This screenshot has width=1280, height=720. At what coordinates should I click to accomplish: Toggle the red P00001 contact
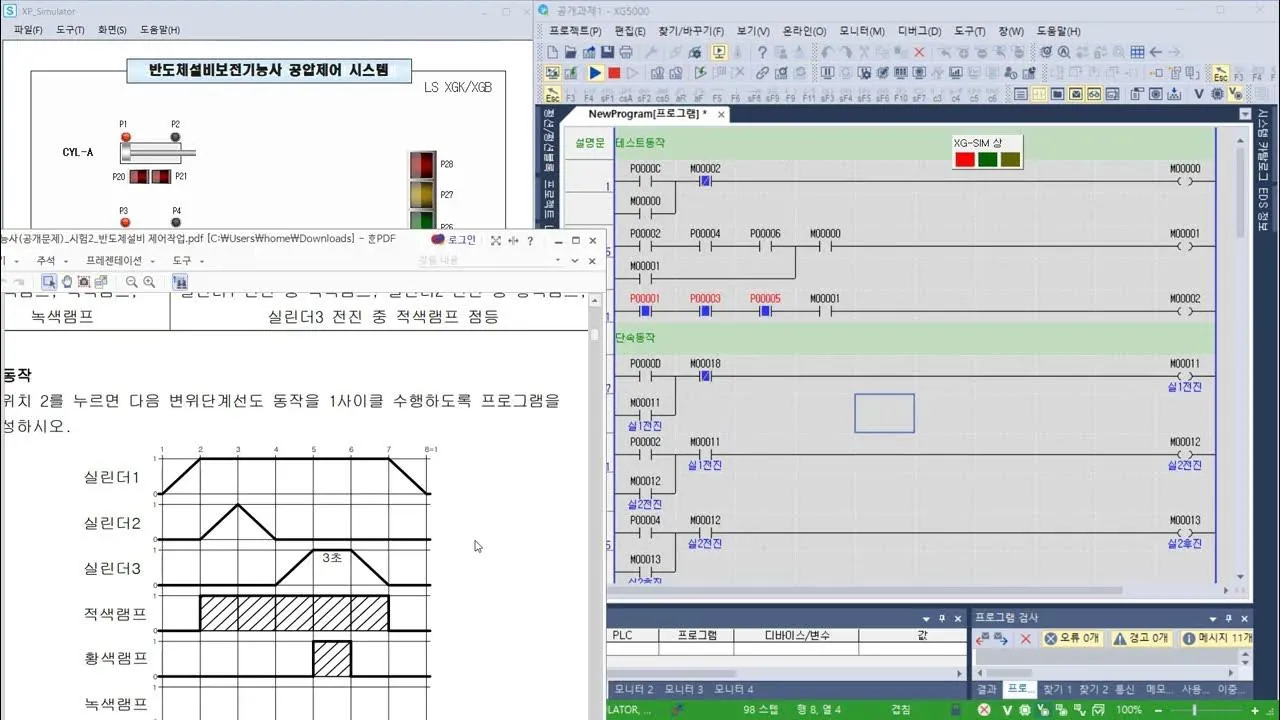pyautogui.click(x=645, y=311)
